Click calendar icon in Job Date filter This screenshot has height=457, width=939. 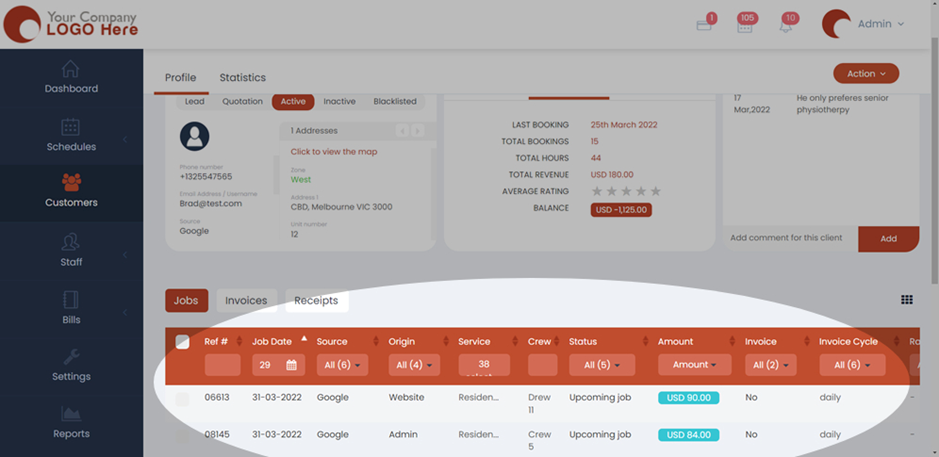pos(291,365)
